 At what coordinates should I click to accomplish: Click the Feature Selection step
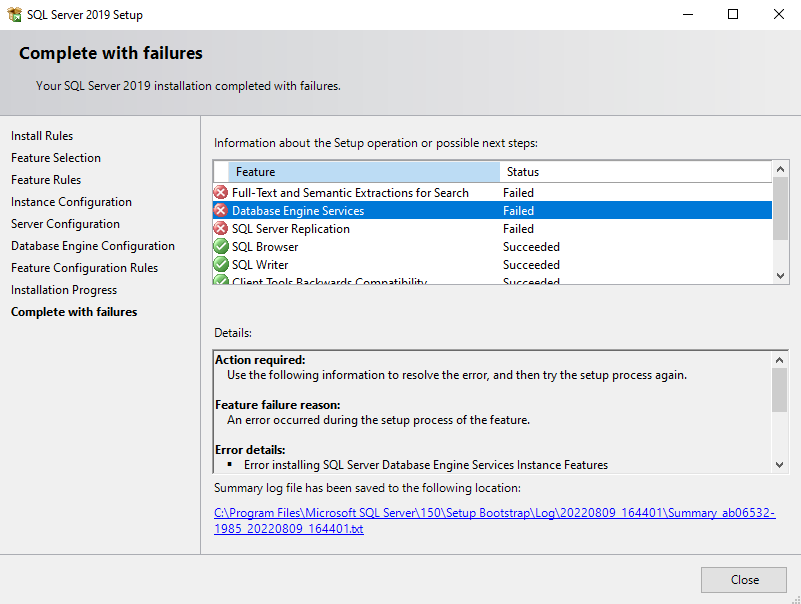click(x=56, y=158)
